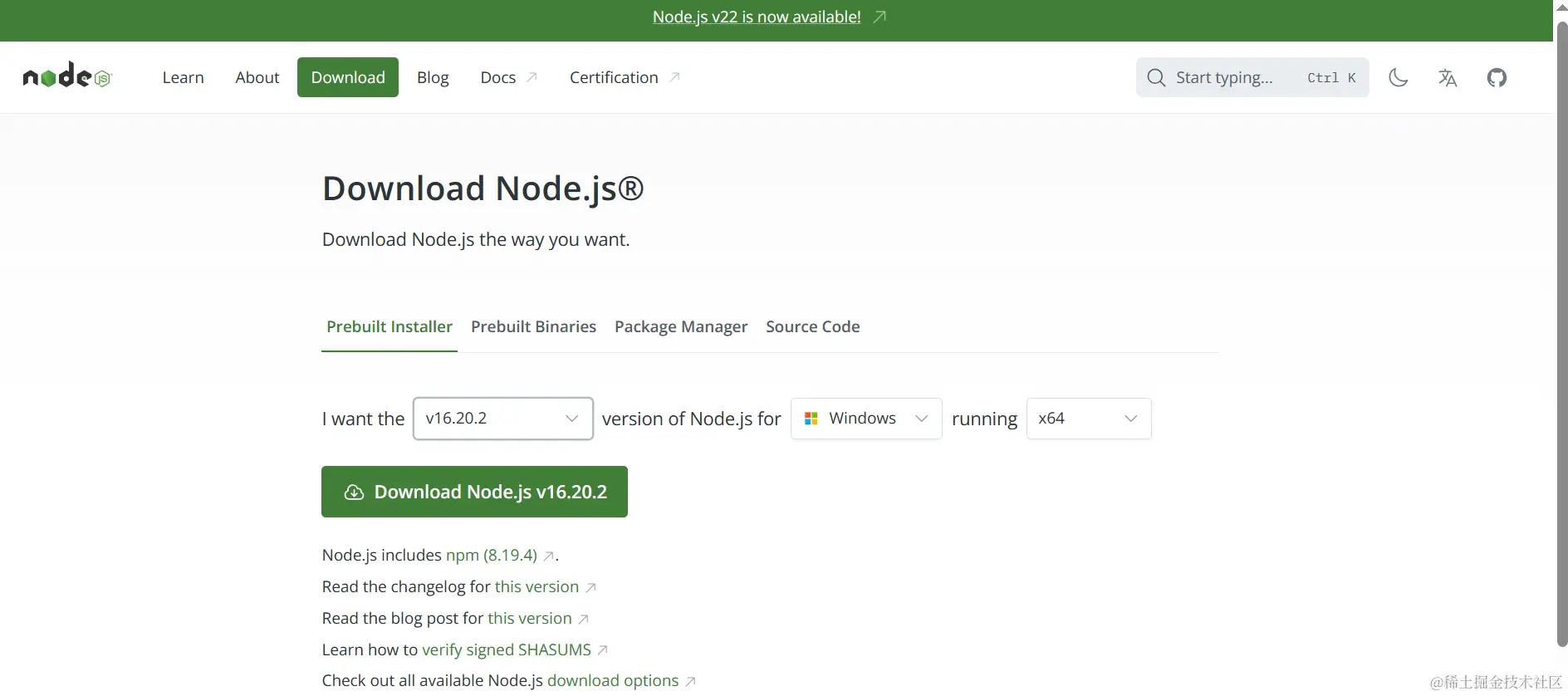The image size is (1568, 696).
Task: Open the About page
Action: point(257,77)
